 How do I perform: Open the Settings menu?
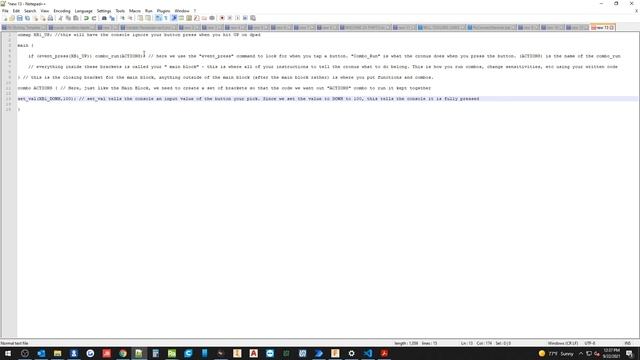(x=104, y=11)
